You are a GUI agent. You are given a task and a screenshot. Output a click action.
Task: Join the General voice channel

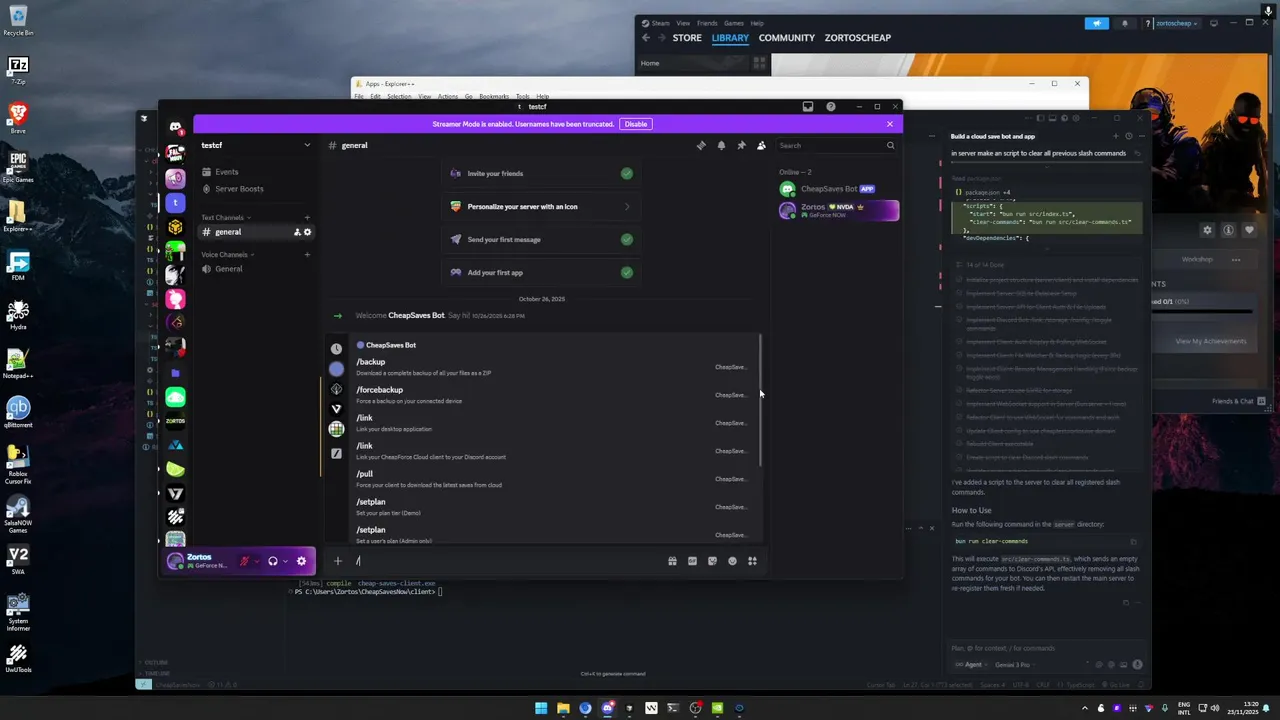255,269
